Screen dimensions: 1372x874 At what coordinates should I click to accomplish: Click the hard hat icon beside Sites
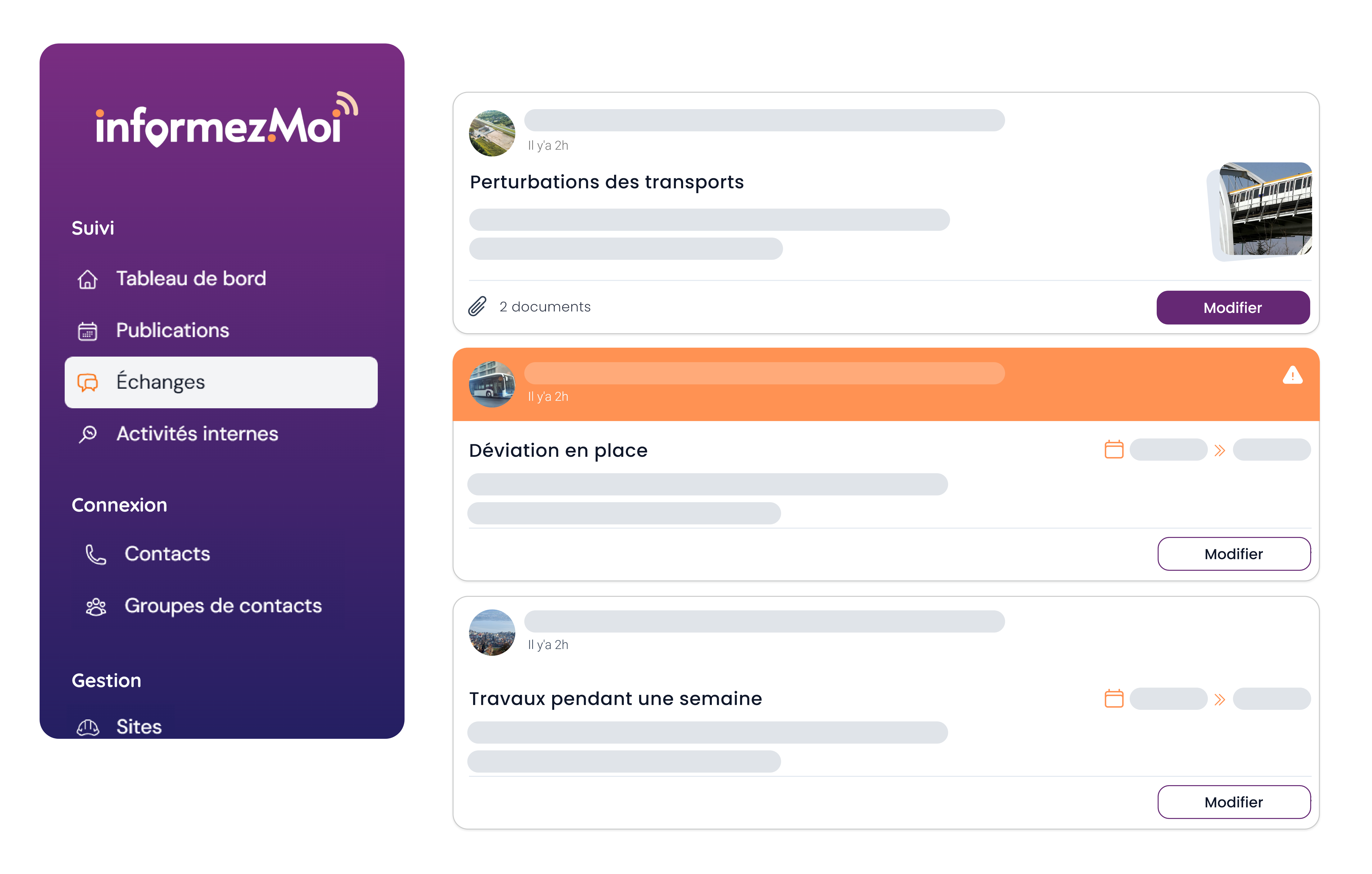click(88, 727)
